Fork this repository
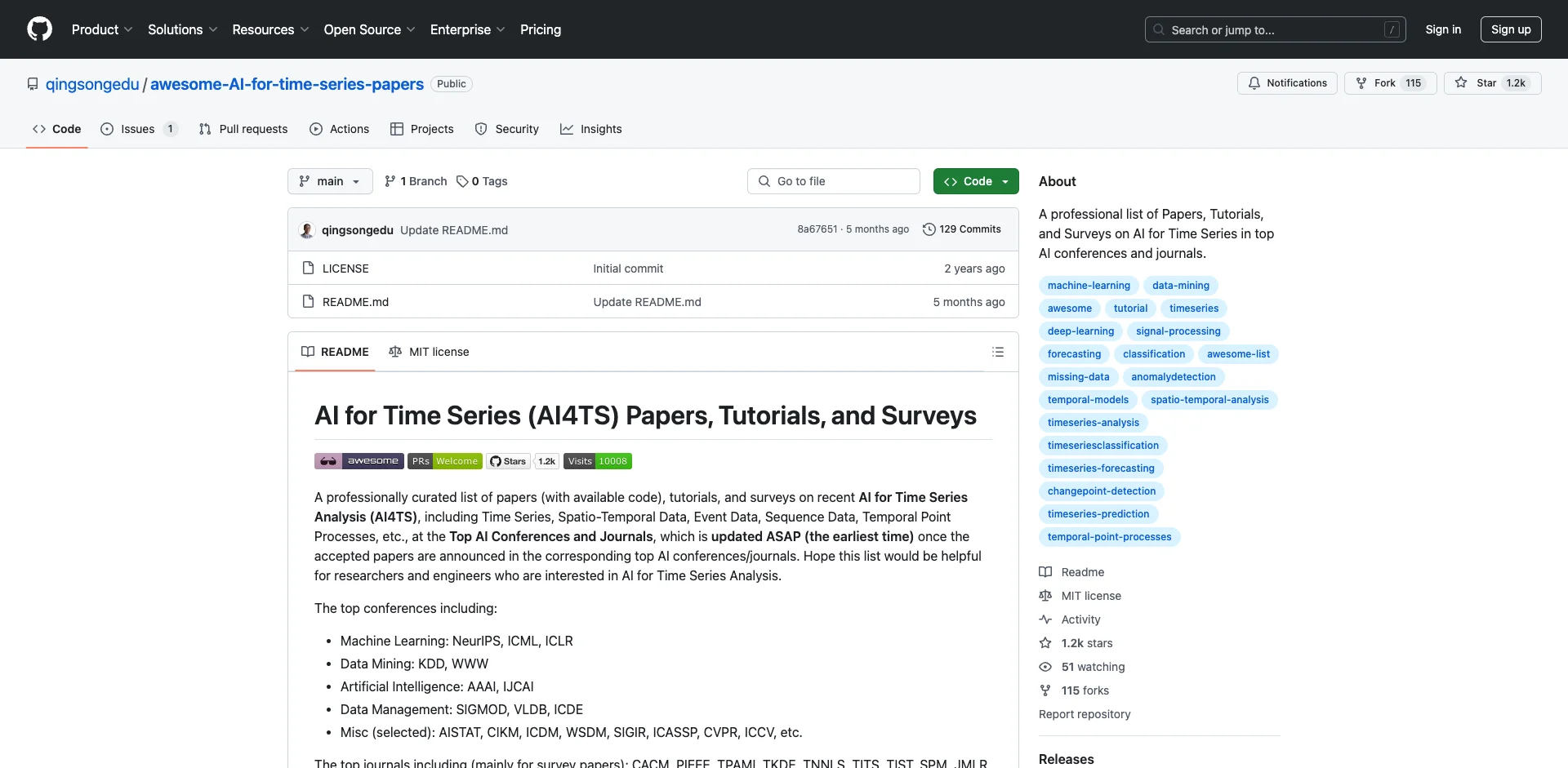 coord(1390,83)
